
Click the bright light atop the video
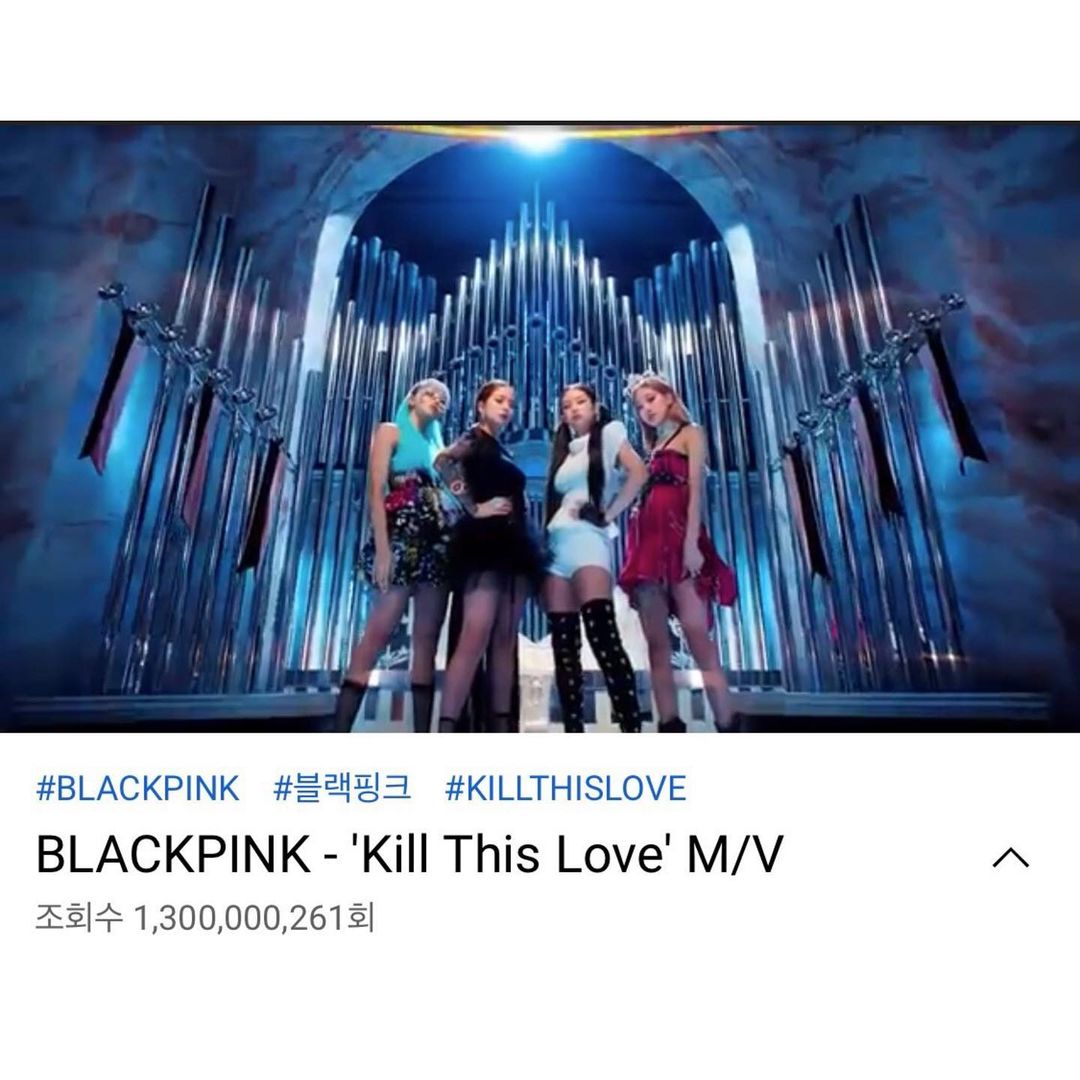point(538,138)
